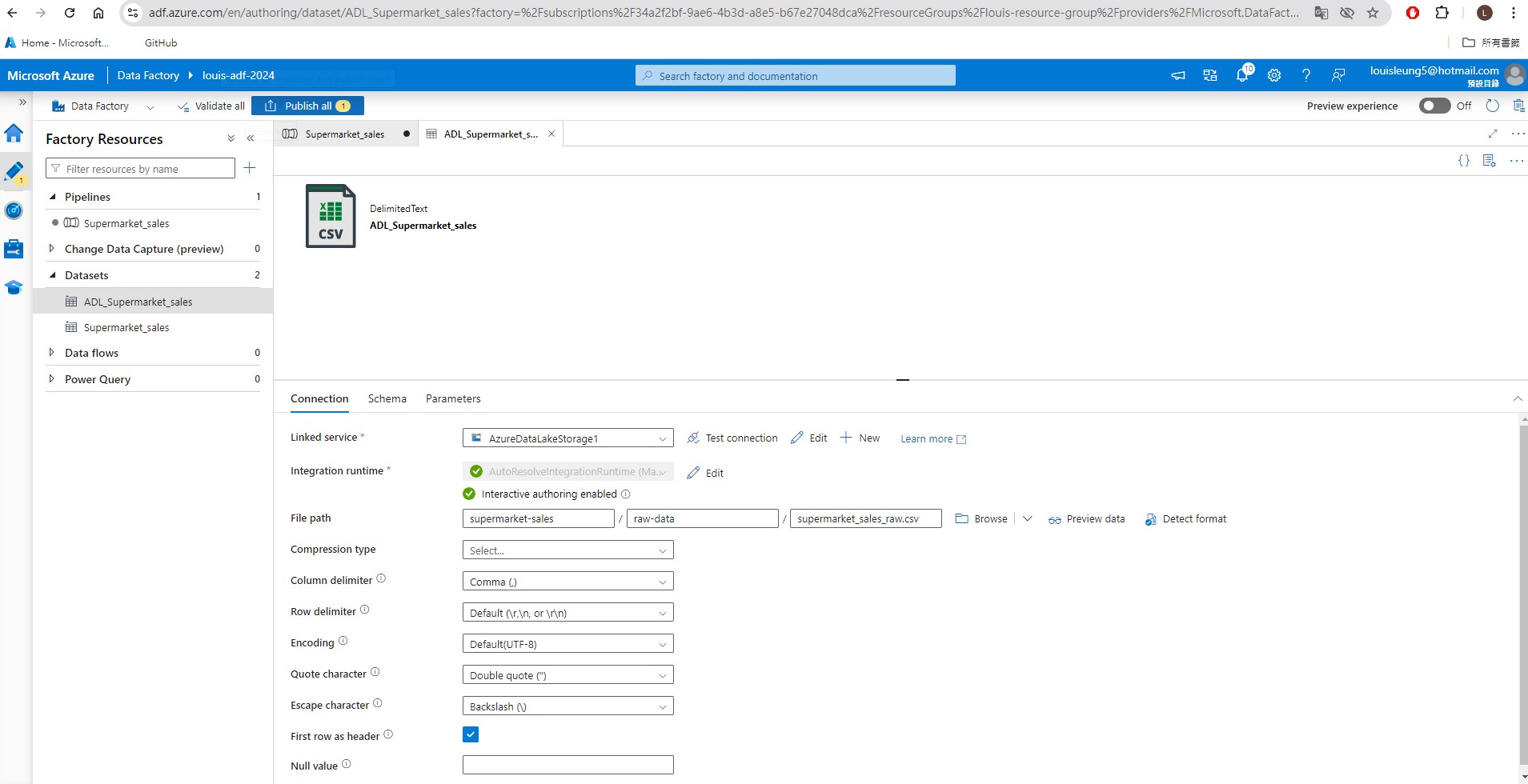Viewport: 1528px width, 784px height.
Task: Add a new factory resource via plus icon
Action: tap(250, 168)
